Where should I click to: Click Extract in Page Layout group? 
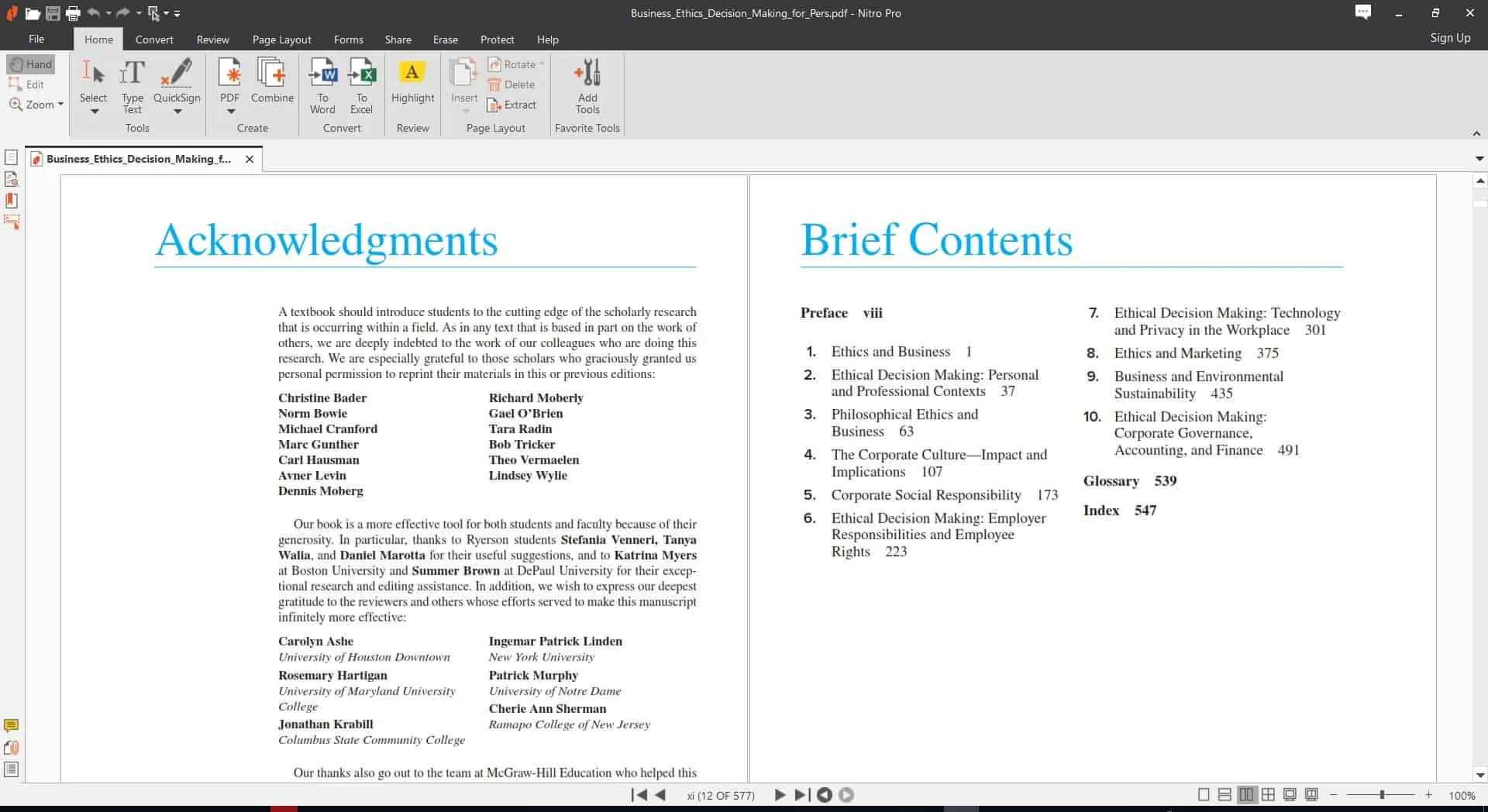(x=511, y=105)
